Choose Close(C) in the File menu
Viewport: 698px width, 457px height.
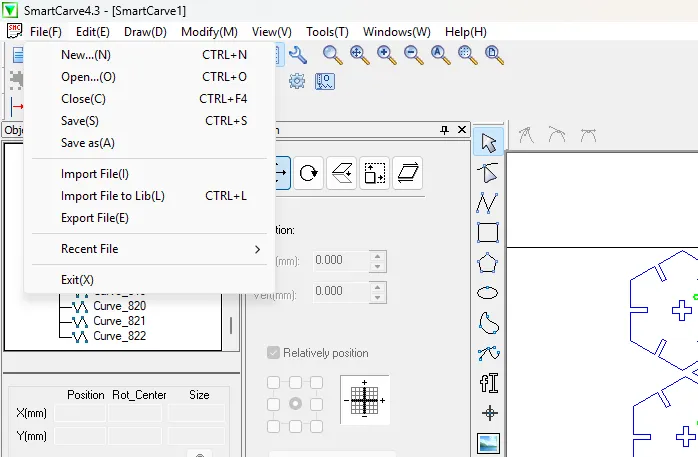pyautogui.click(x=150, y=99)
